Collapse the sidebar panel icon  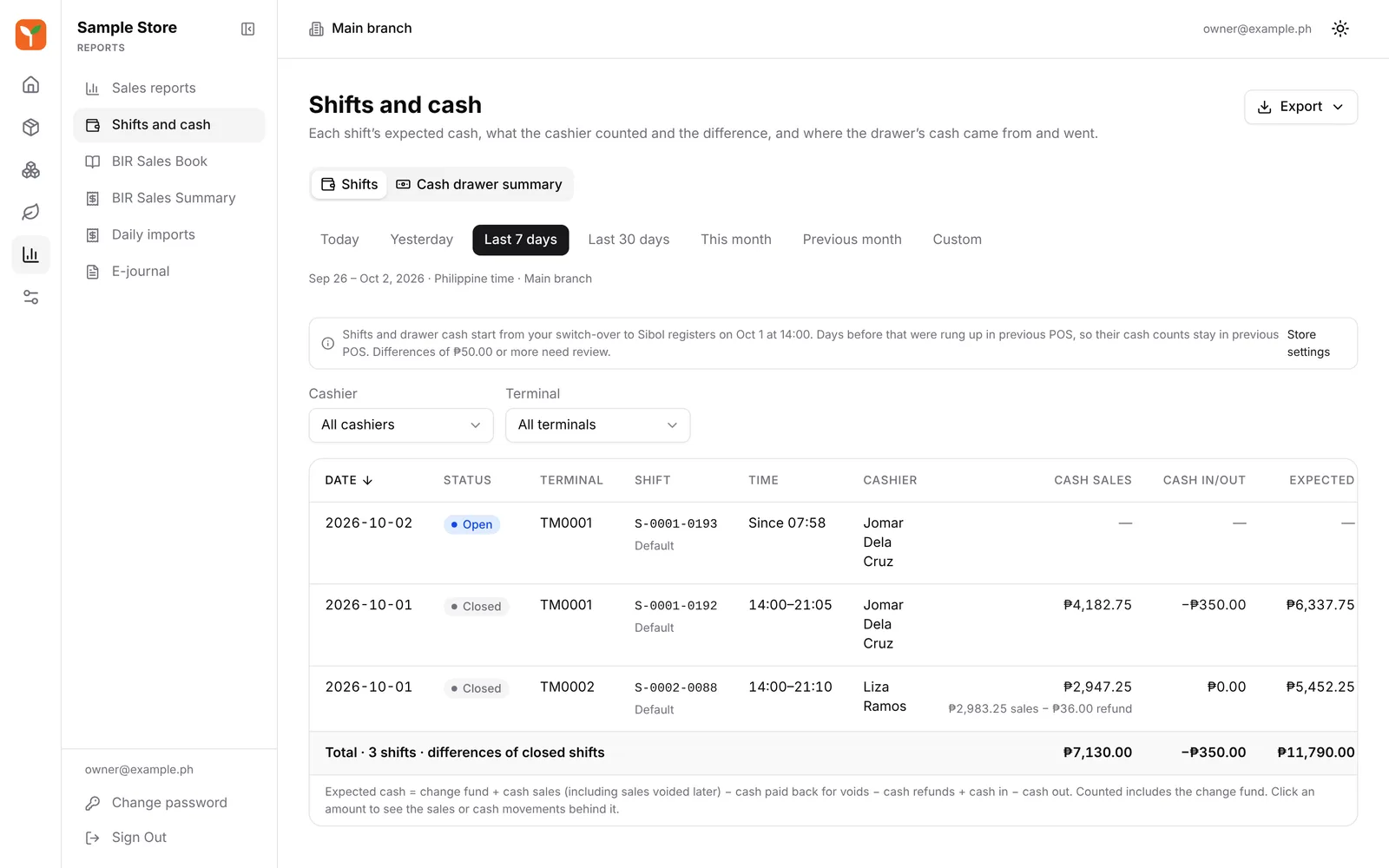pos(247,29)
